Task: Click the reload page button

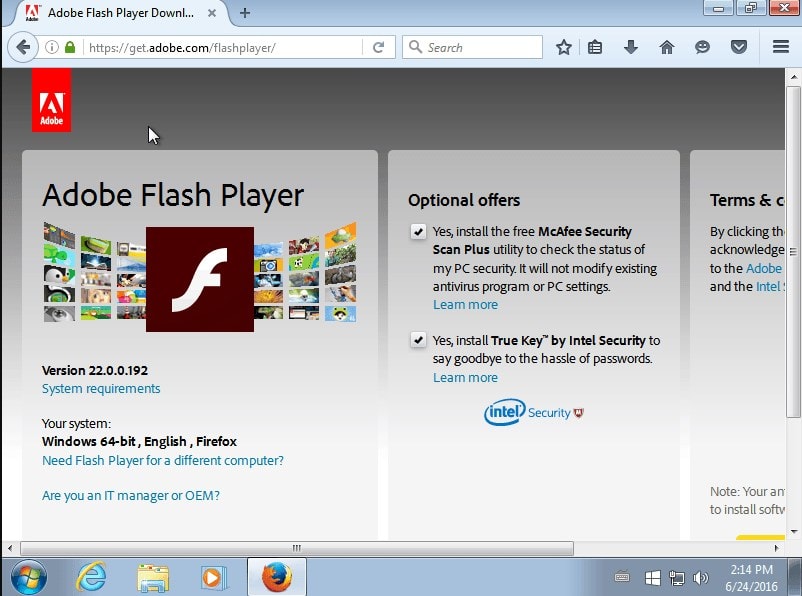Action: coord(378,48)
